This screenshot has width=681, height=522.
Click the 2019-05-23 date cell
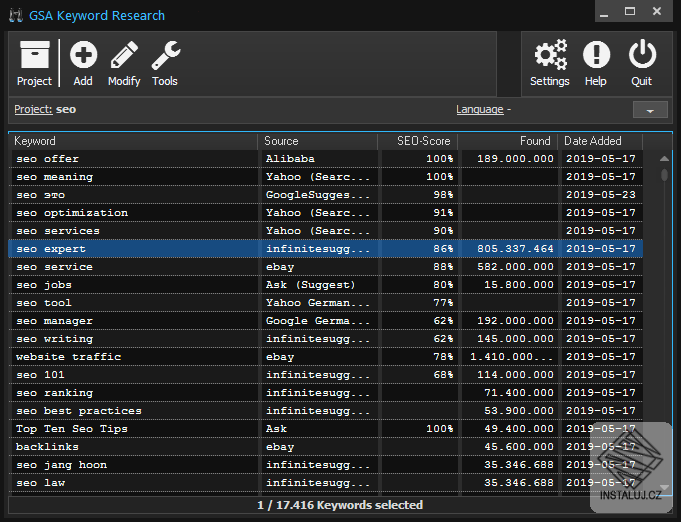(601, 195)
